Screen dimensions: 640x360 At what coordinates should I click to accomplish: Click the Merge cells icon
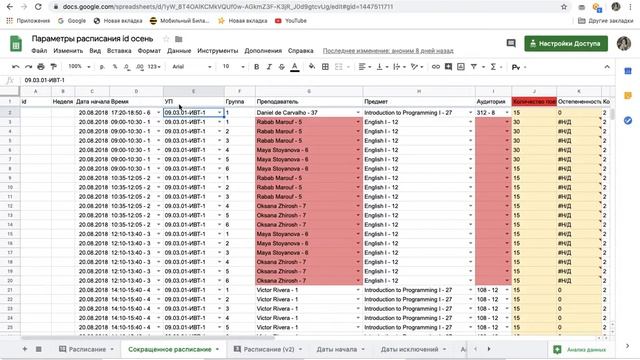pyautogui.click(x=339, y=67)
